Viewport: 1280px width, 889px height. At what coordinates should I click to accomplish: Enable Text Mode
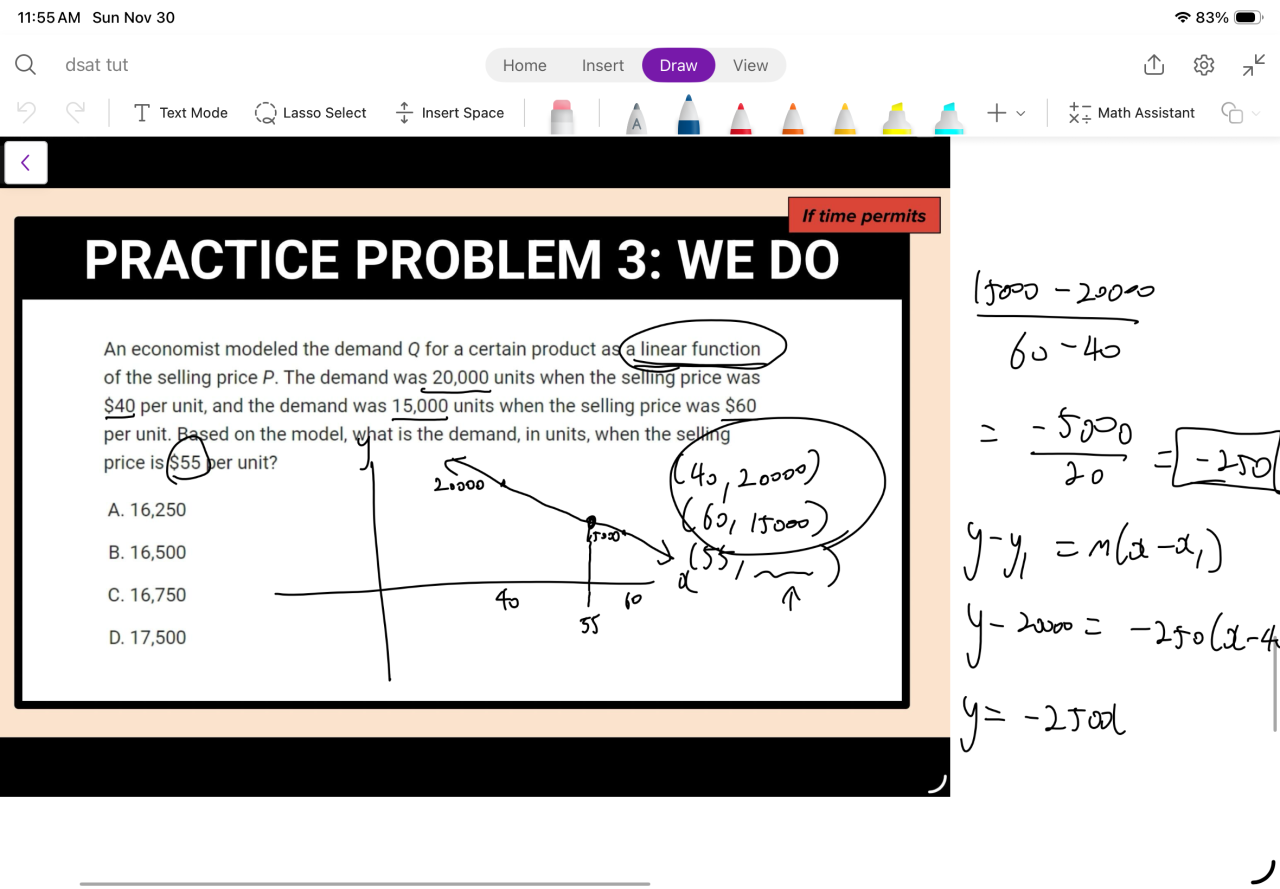(x=181, y=113)
